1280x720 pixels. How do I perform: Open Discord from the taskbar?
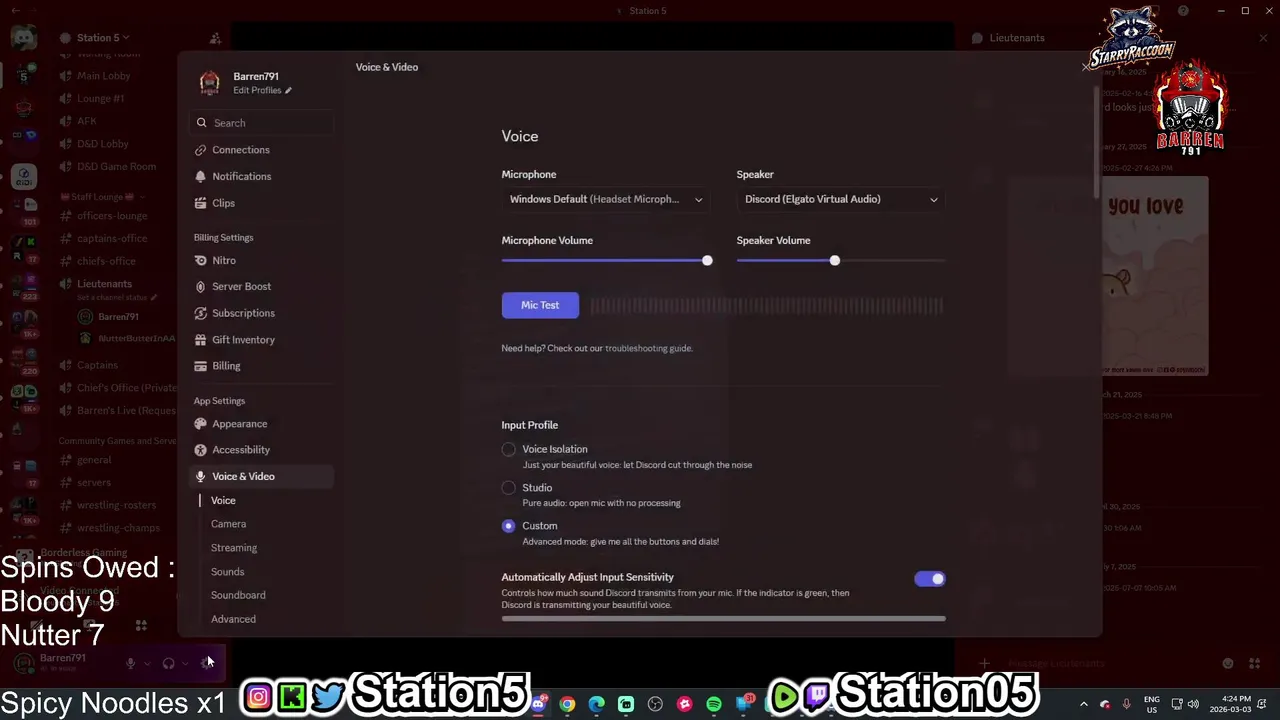tap(538, 704)
